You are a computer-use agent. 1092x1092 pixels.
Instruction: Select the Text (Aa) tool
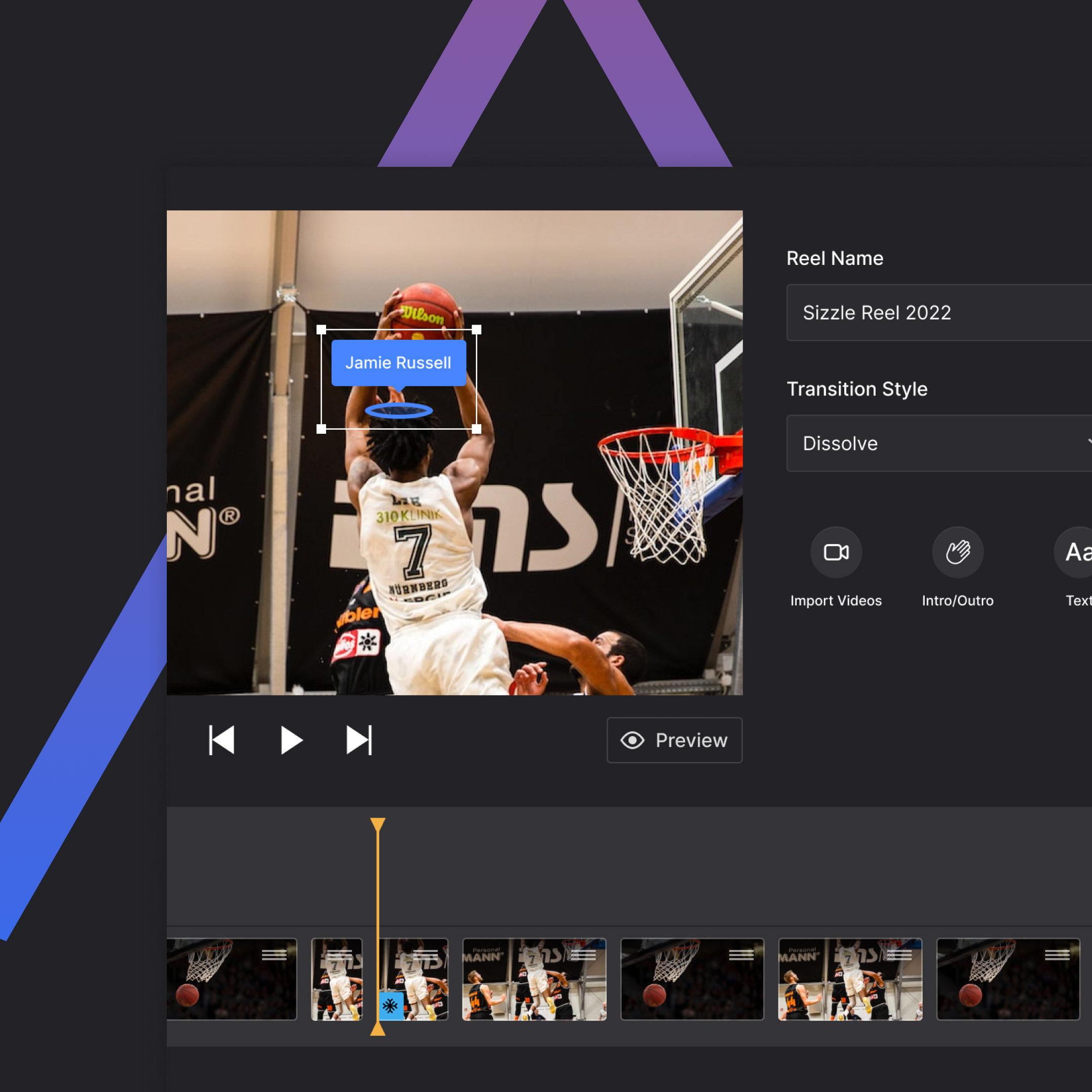[1076, 553]
